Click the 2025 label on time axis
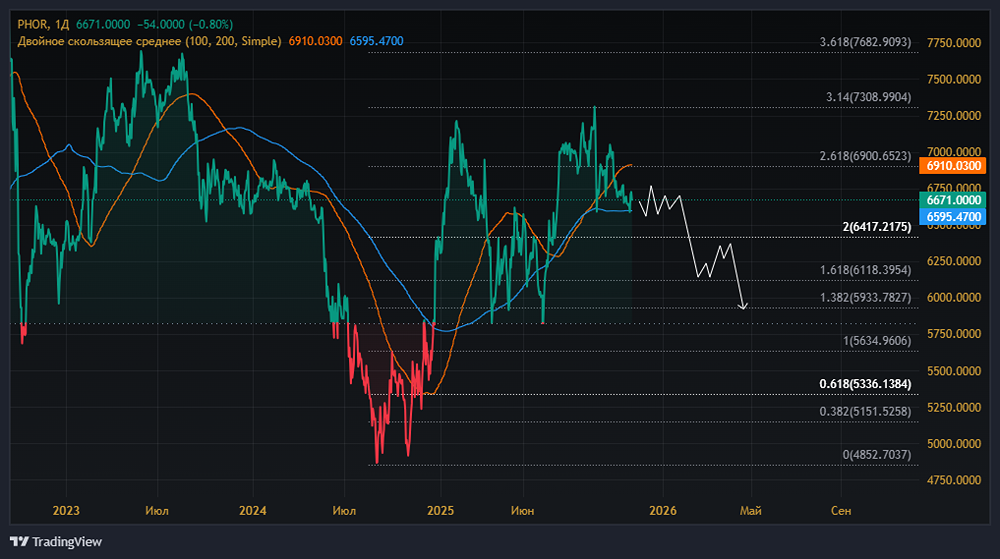This screenshot has width=1000, height=559. pyautogui.click(x=440, y=510)
